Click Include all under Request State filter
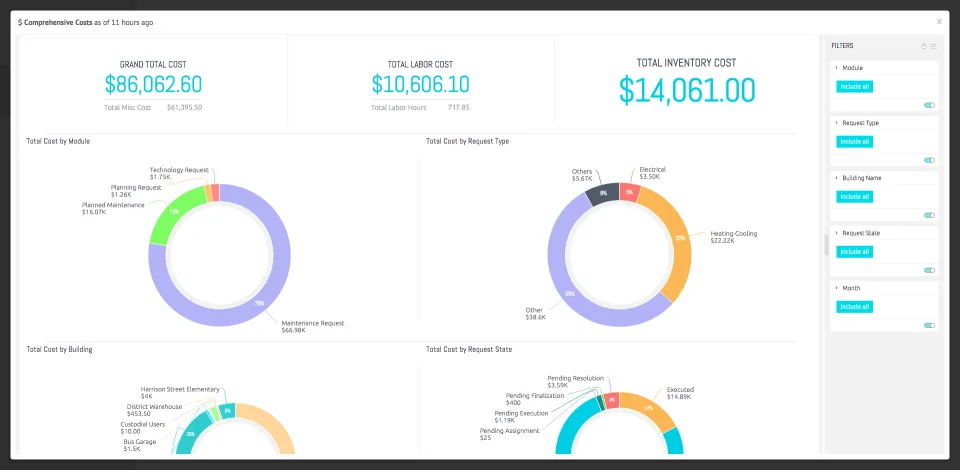Image resolution: width=960 pixels, height=470 pixels. point(855,252)
